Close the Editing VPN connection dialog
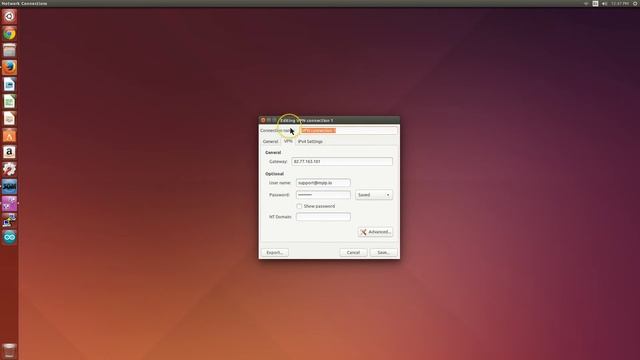This screenshot has width=640, height=360. (x=263, y=120)
